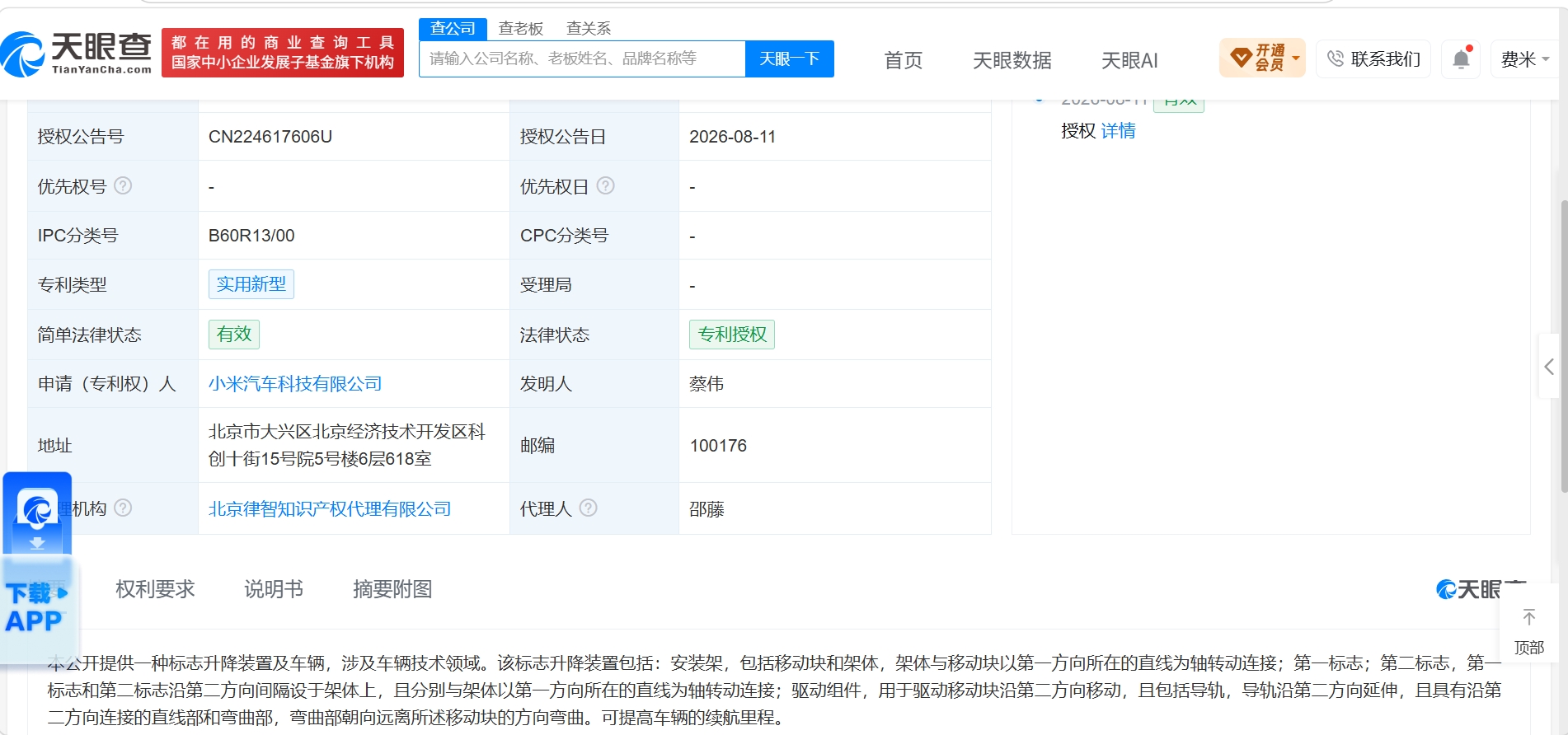
Task: Open the 开通会员 VIP dropdown
Action: click(x=1262, y=59)
